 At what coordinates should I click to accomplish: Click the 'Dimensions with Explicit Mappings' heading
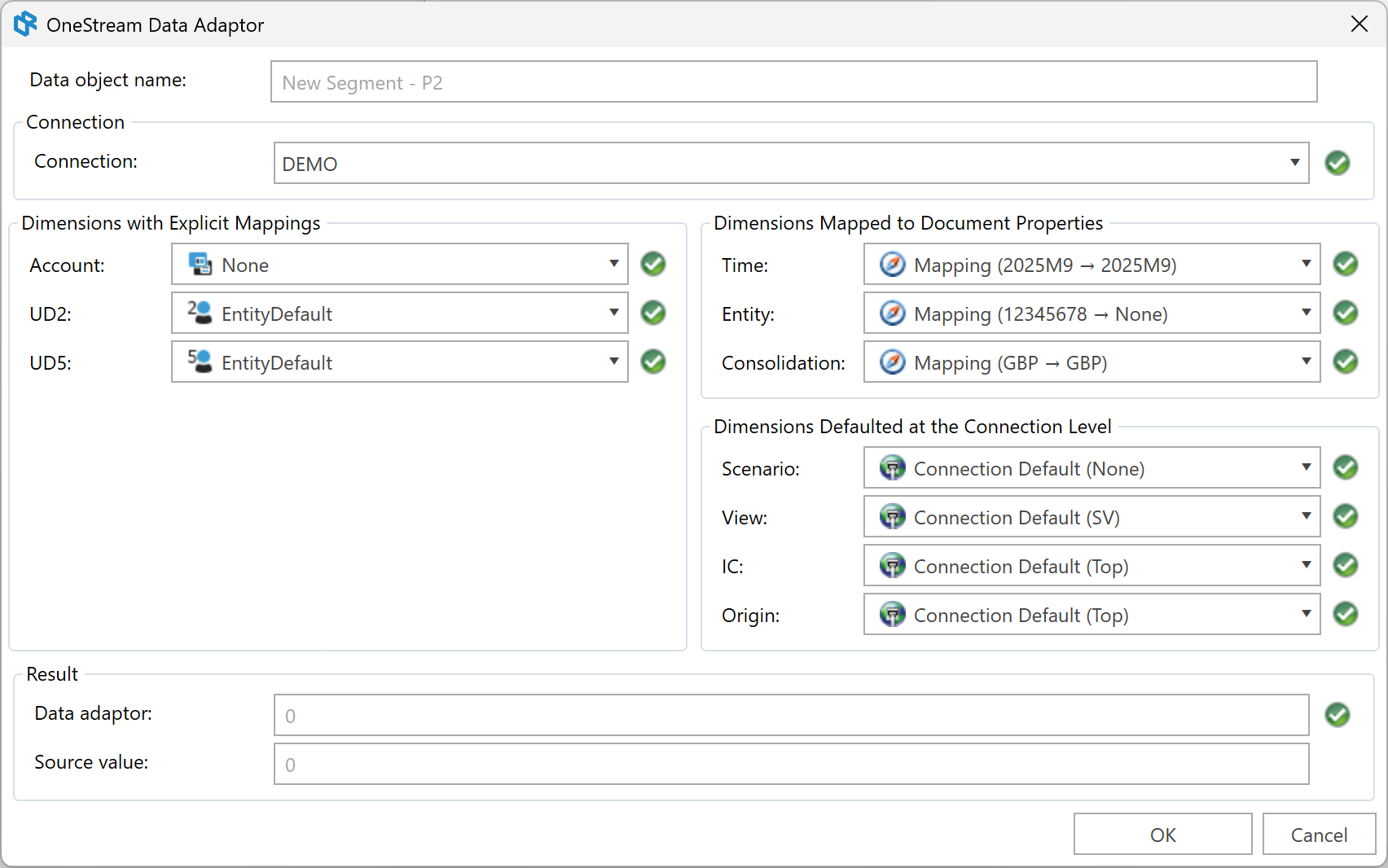click(x=171, y=223)
